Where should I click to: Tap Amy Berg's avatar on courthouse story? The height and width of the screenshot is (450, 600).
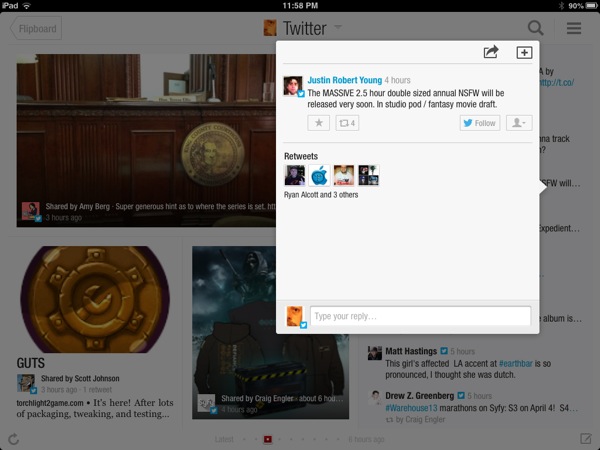pos(31,211)
